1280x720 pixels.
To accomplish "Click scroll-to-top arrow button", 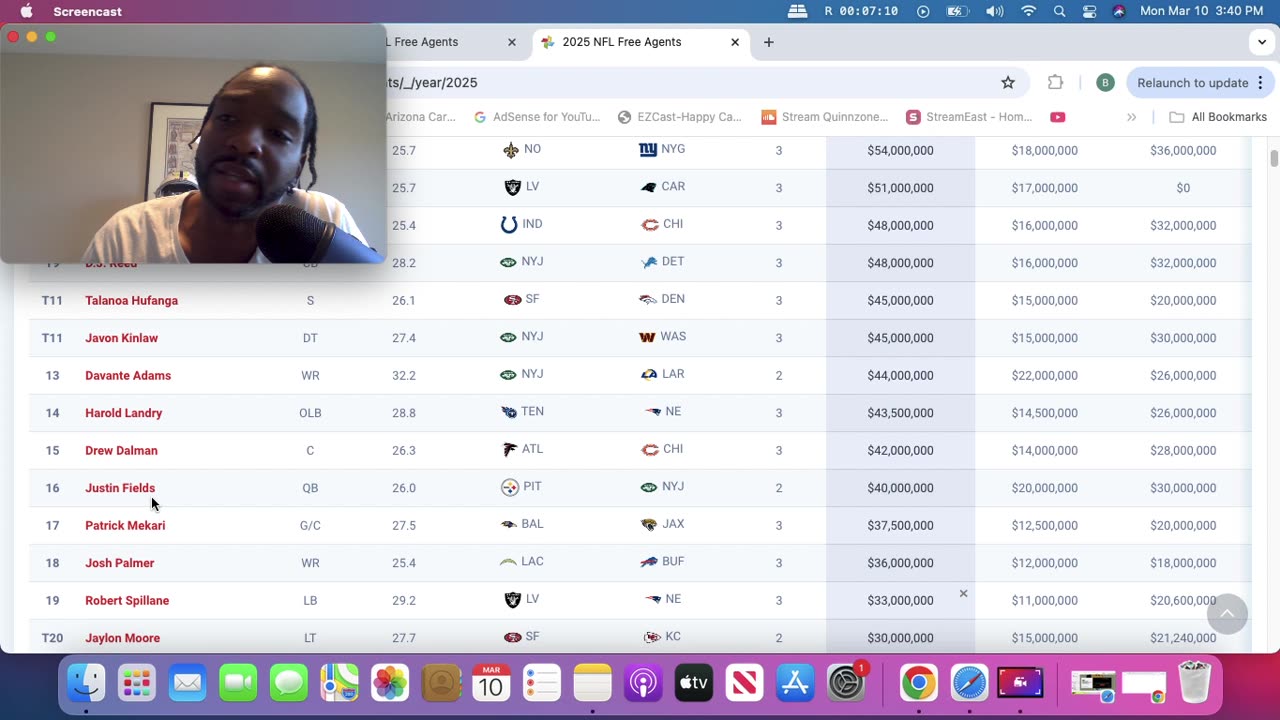I will 1227,613.
